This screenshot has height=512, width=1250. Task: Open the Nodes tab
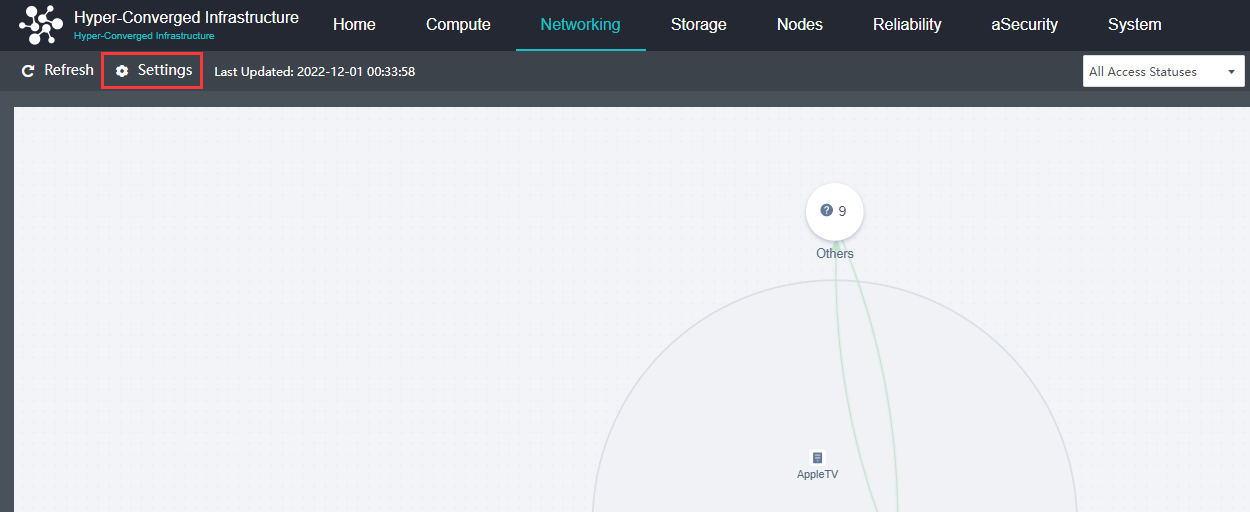pos(799,25)
